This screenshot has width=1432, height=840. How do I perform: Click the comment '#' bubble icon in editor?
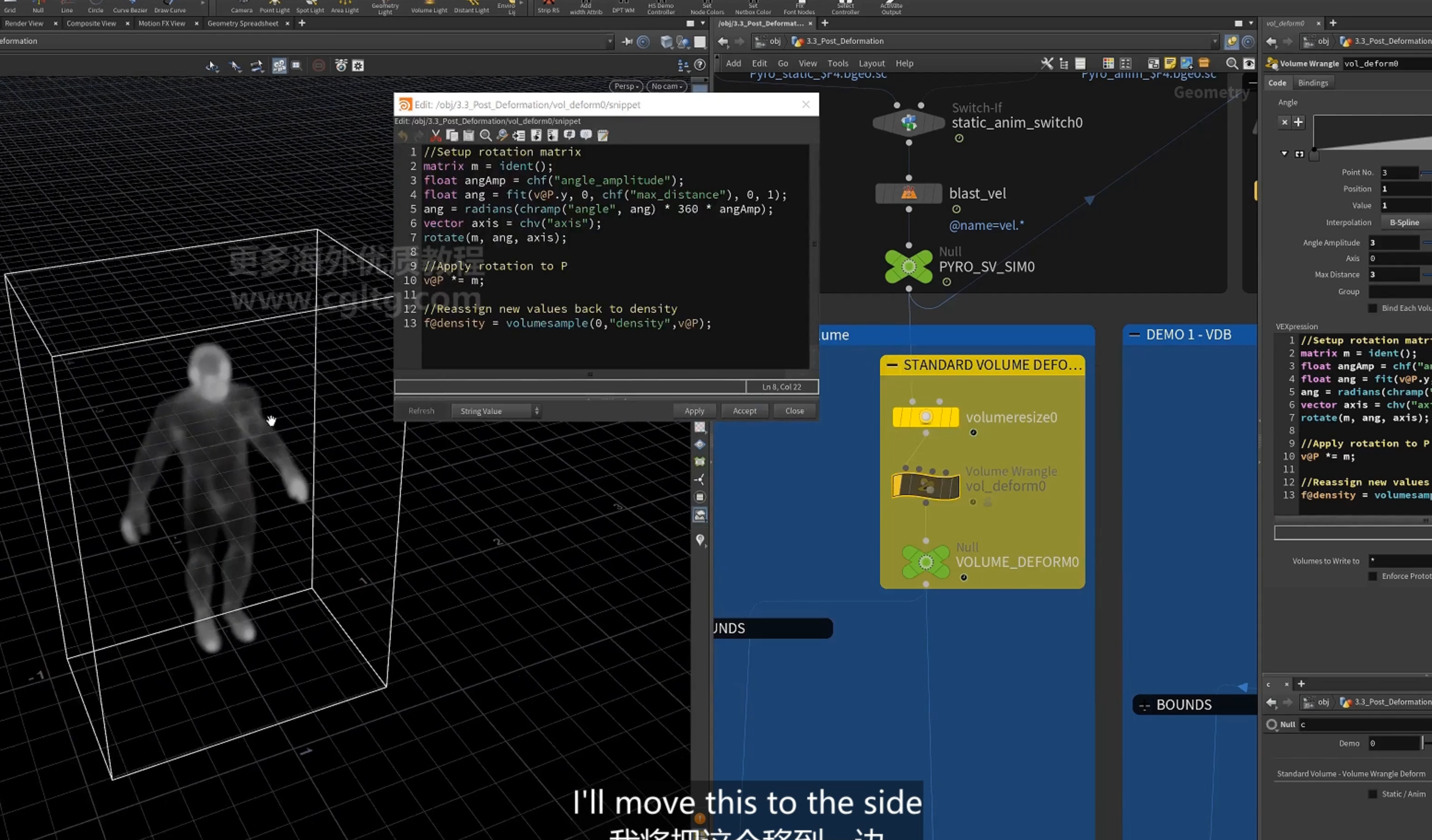pyautogui.click(x=569, y=135)
